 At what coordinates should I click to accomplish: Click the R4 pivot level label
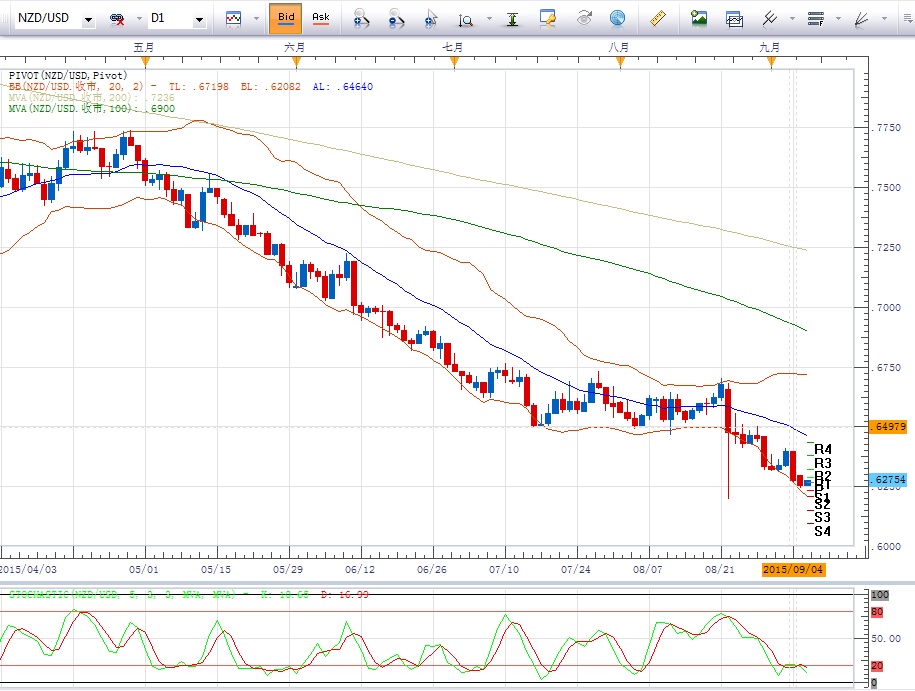(x=823, y=449)
